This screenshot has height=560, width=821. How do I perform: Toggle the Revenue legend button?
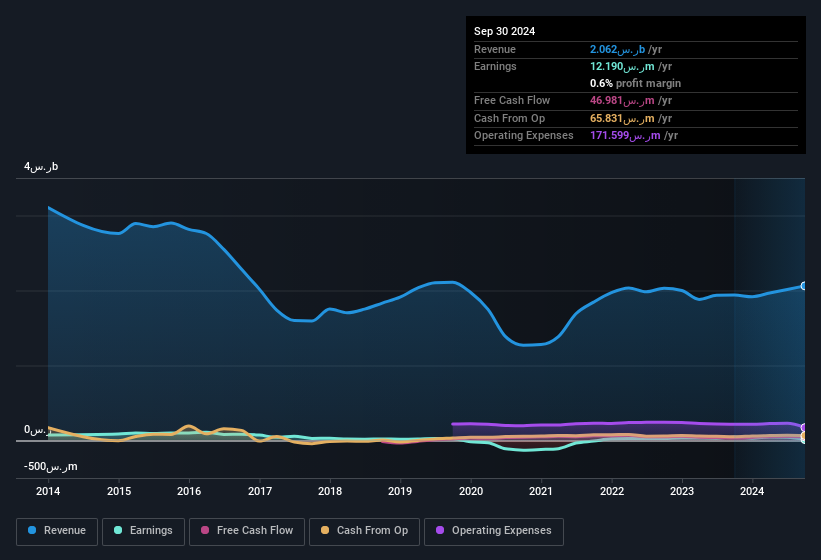(57, 531)
